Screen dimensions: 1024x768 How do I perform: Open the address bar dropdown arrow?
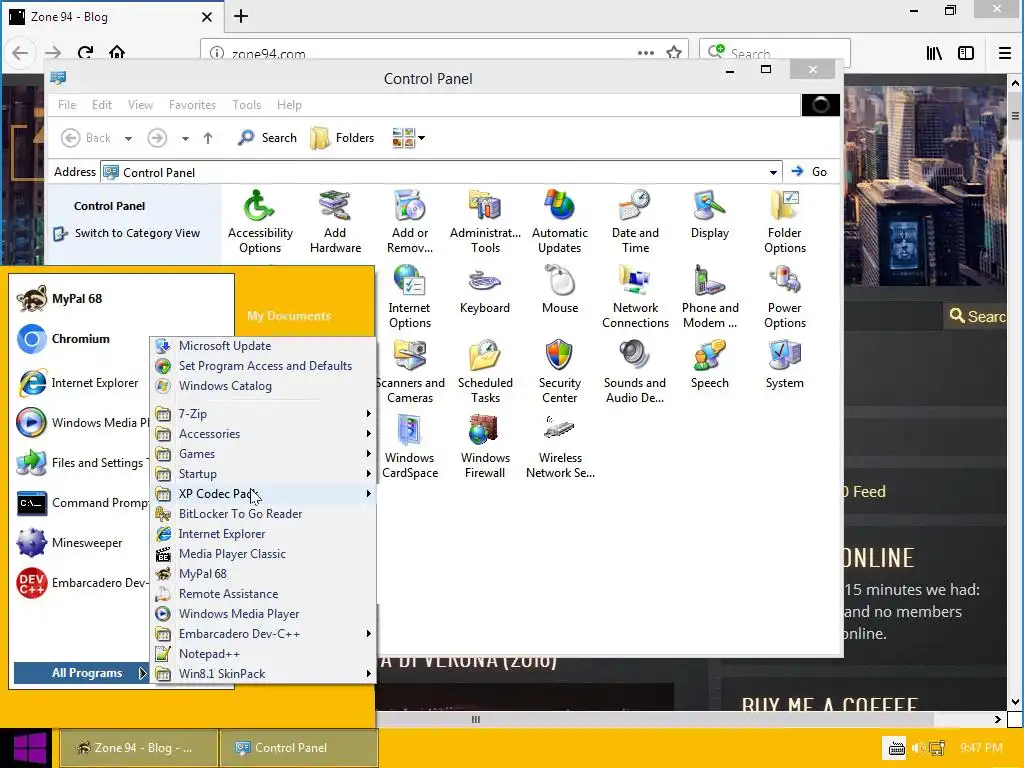(773, 172)
